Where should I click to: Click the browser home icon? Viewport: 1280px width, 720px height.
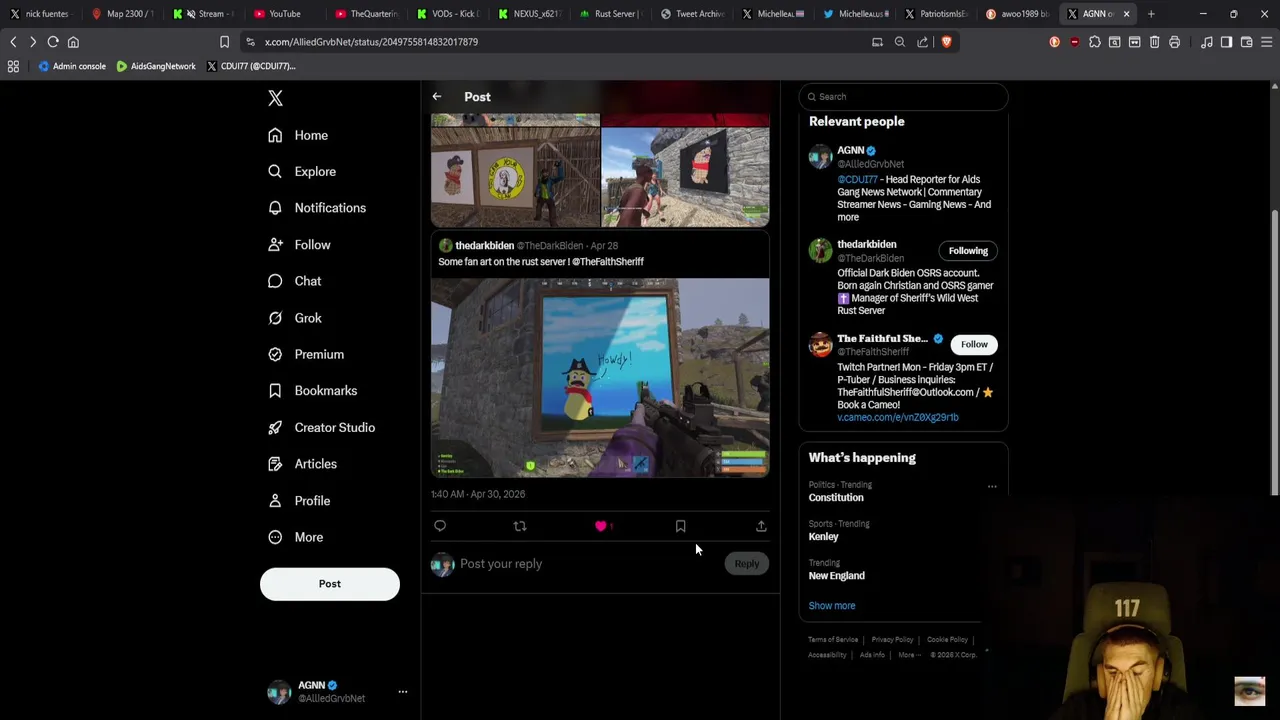click(x=73, y=42)
